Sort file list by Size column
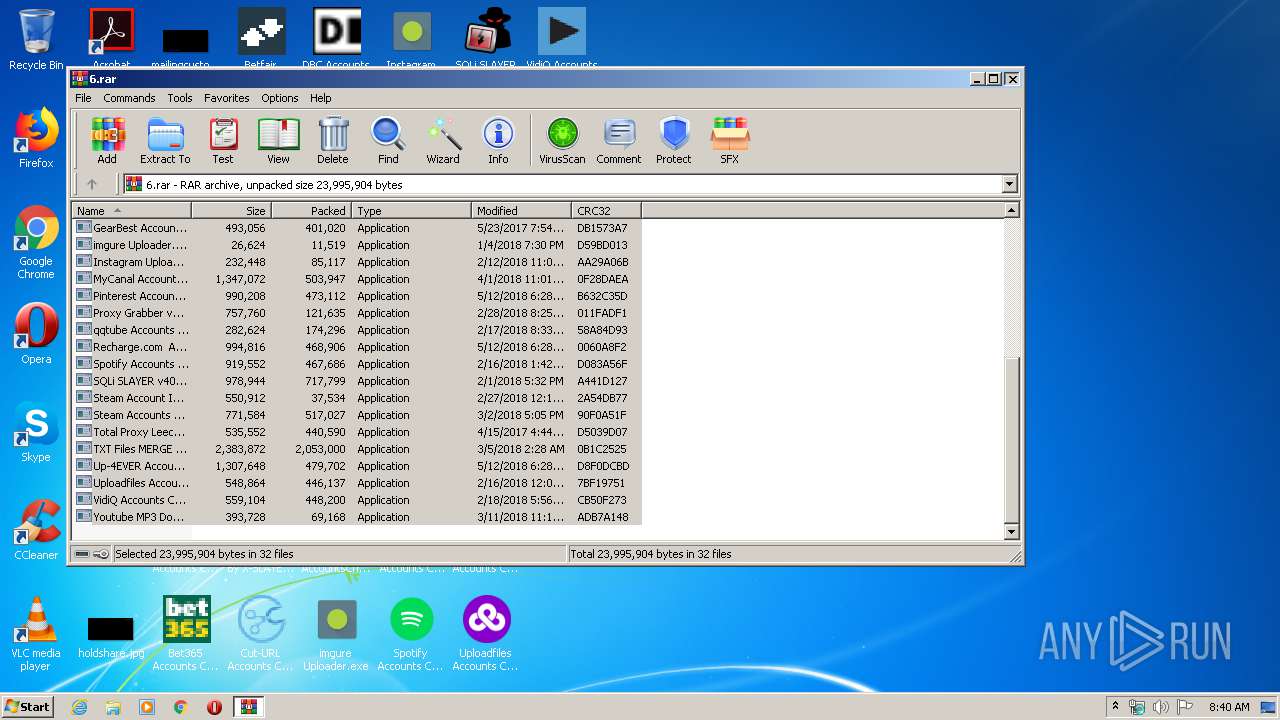The height and width of the screenshot is (720, 1280). (231, 211)
